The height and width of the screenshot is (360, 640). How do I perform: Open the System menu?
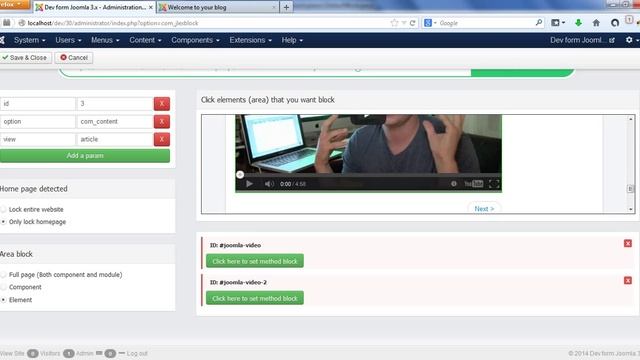click(29, 40)
